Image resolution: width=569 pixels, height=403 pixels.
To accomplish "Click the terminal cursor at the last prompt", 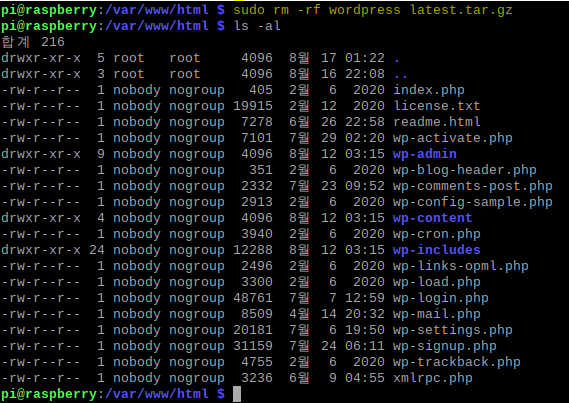I will pos(237,394).
